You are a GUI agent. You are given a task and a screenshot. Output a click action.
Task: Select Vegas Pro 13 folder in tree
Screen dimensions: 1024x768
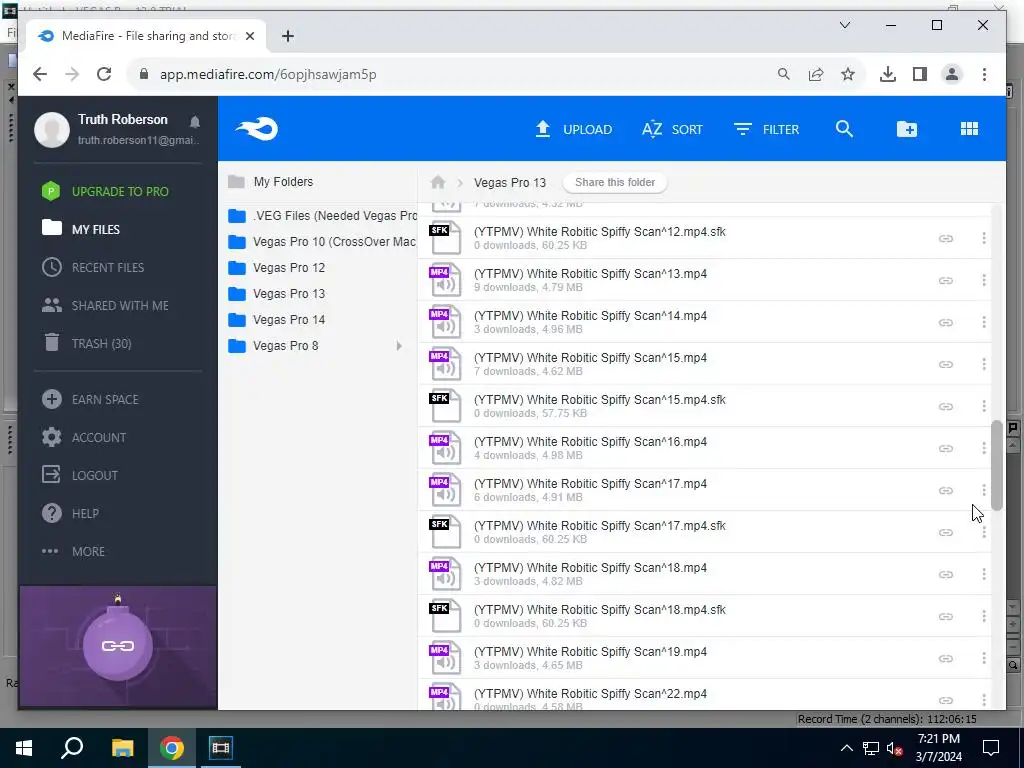coord(276,294)
